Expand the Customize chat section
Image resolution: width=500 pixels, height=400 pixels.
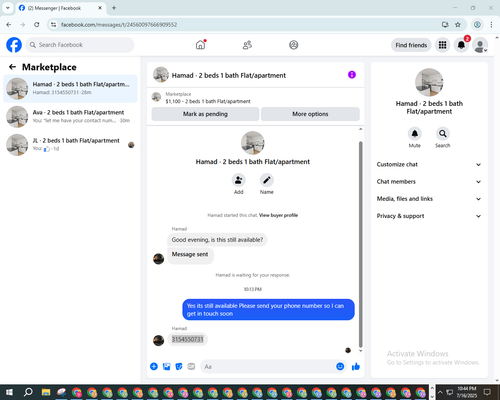[x=429, y=164]
